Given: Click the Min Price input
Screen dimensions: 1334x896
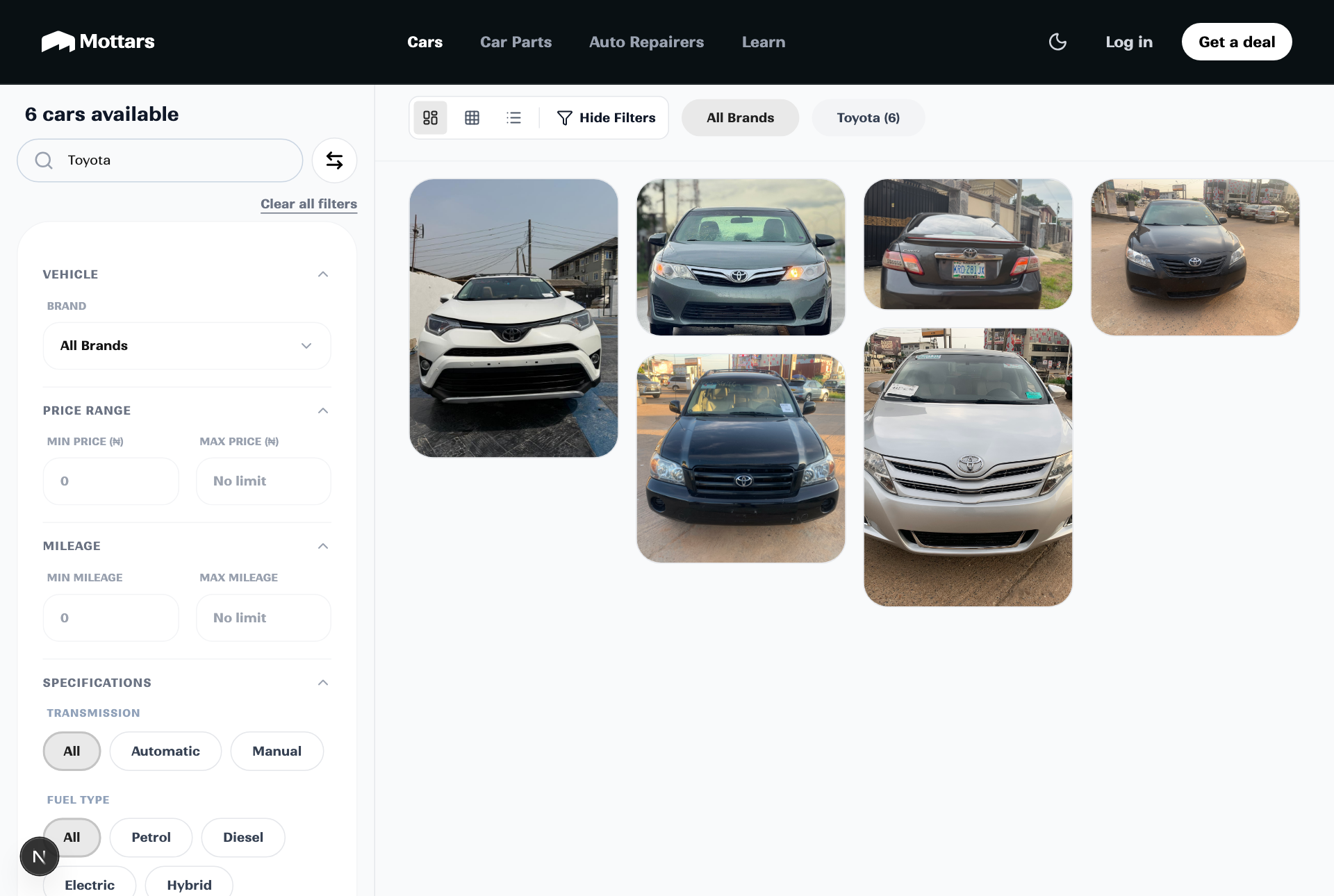Looking at the screenshot, I should [x=110, y=481].
